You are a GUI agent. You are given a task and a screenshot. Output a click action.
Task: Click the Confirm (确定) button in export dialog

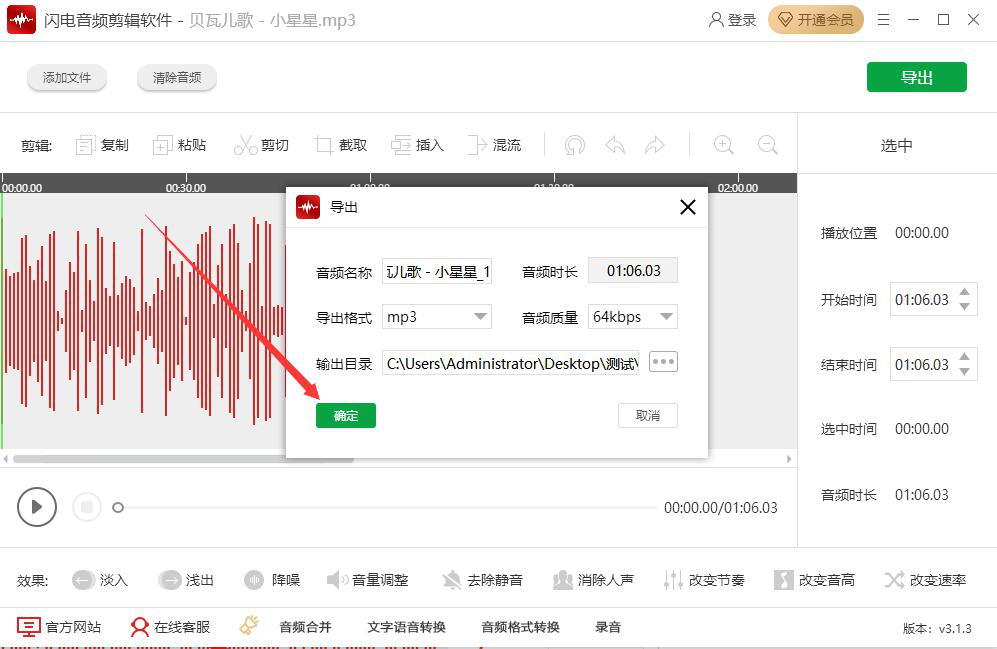point(346,416)
